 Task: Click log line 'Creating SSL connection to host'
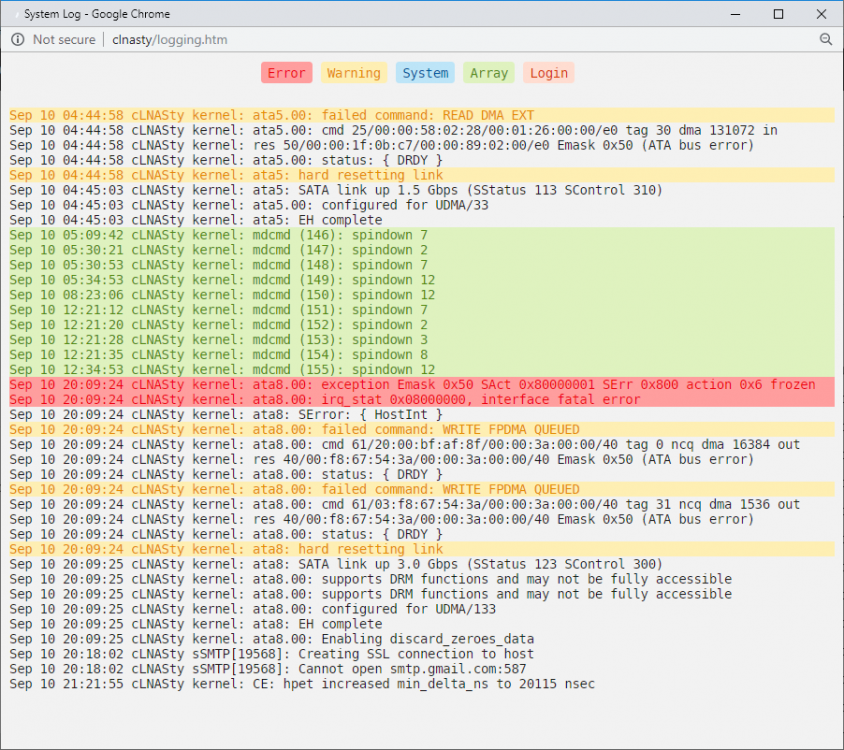(x=272, y=654)
